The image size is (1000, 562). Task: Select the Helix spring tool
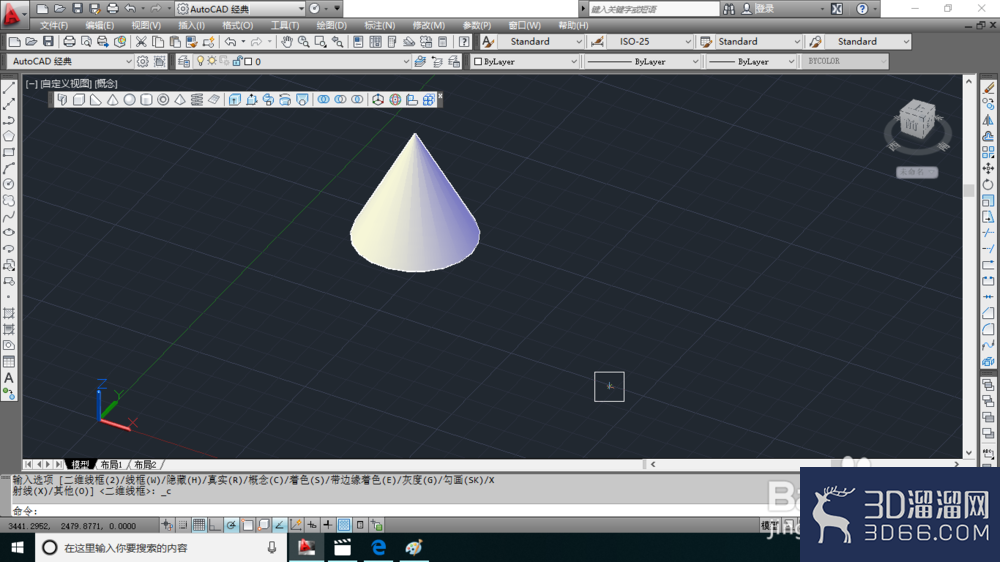196,100
